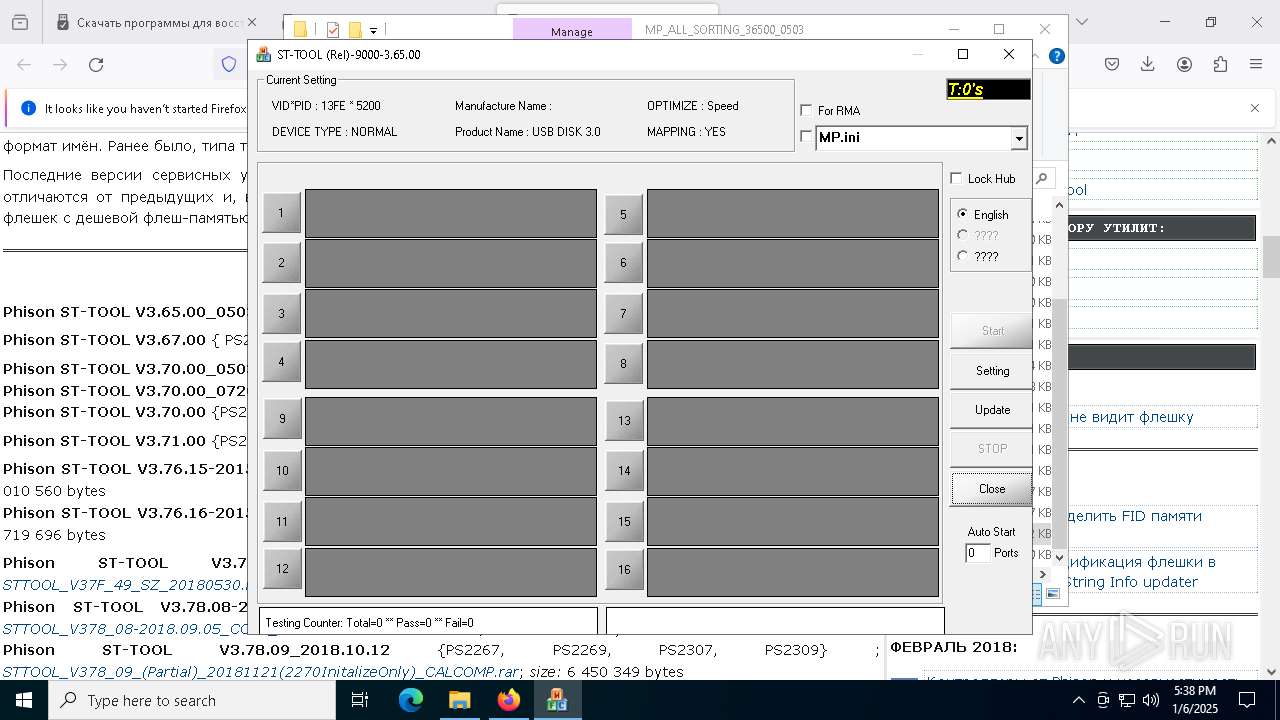Enable the Lock Hub checkbox

pos(956,178)
